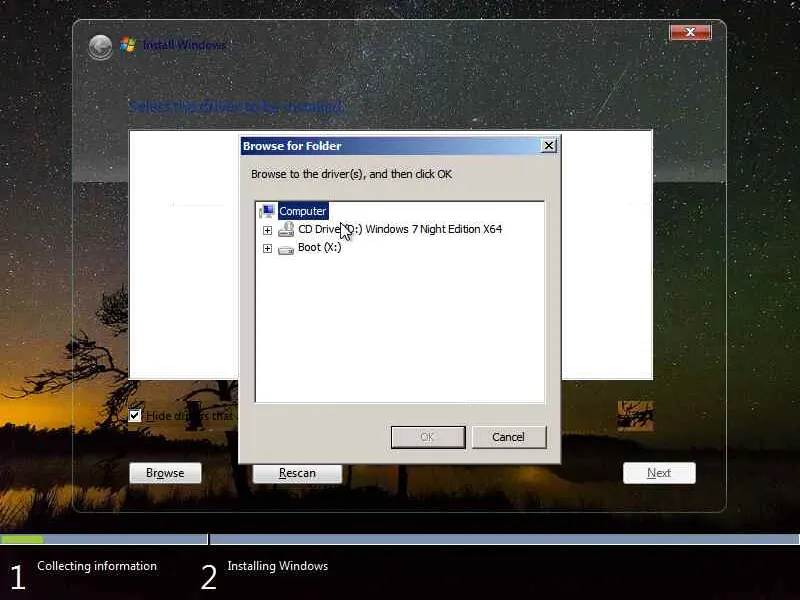Image resolution: width=800 pixels, height=600 pixels.
Task: Click the Rescan button
Action: click(x=297, y=473)
